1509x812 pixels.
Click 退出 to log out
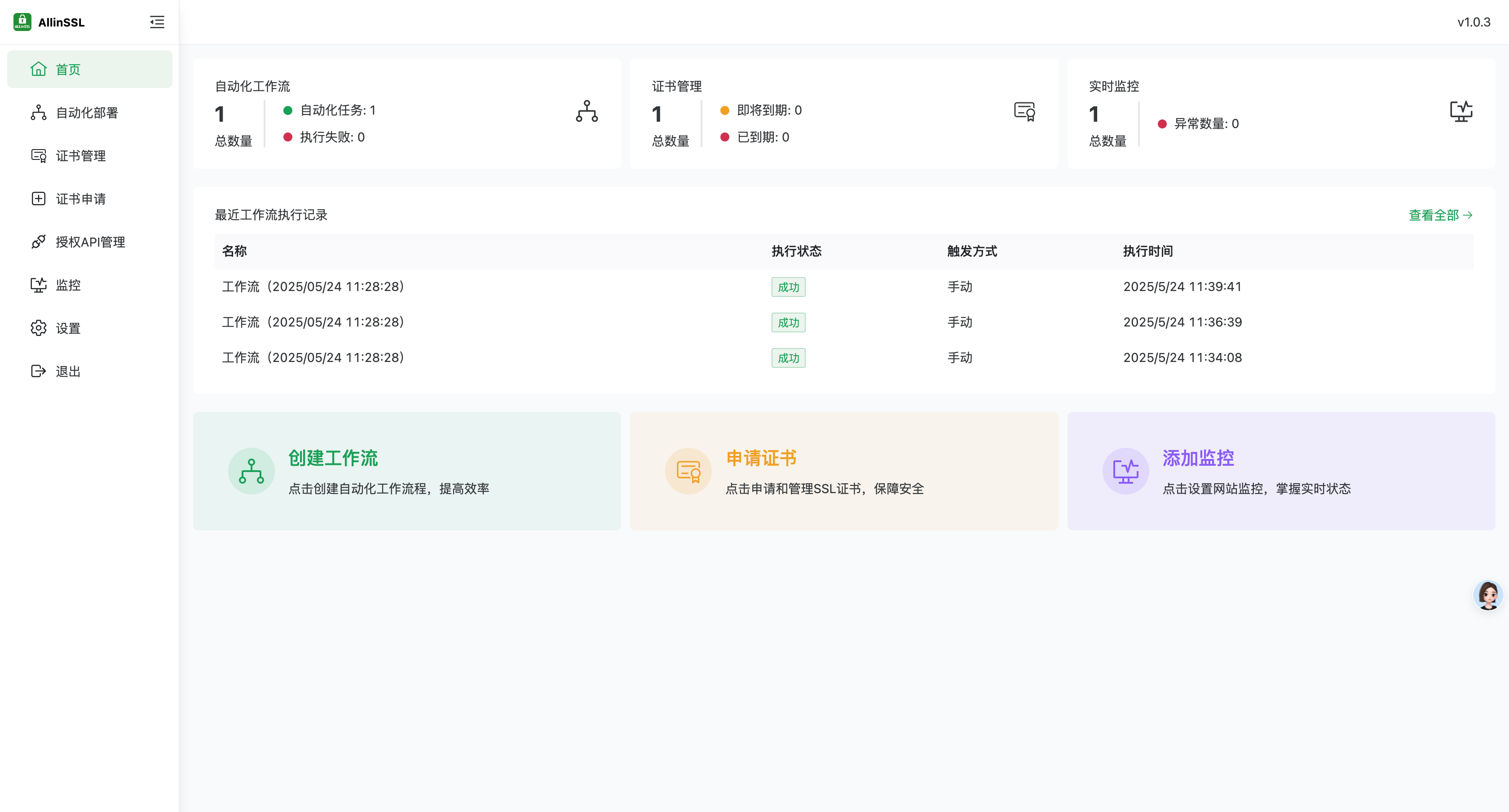(68, 371)
